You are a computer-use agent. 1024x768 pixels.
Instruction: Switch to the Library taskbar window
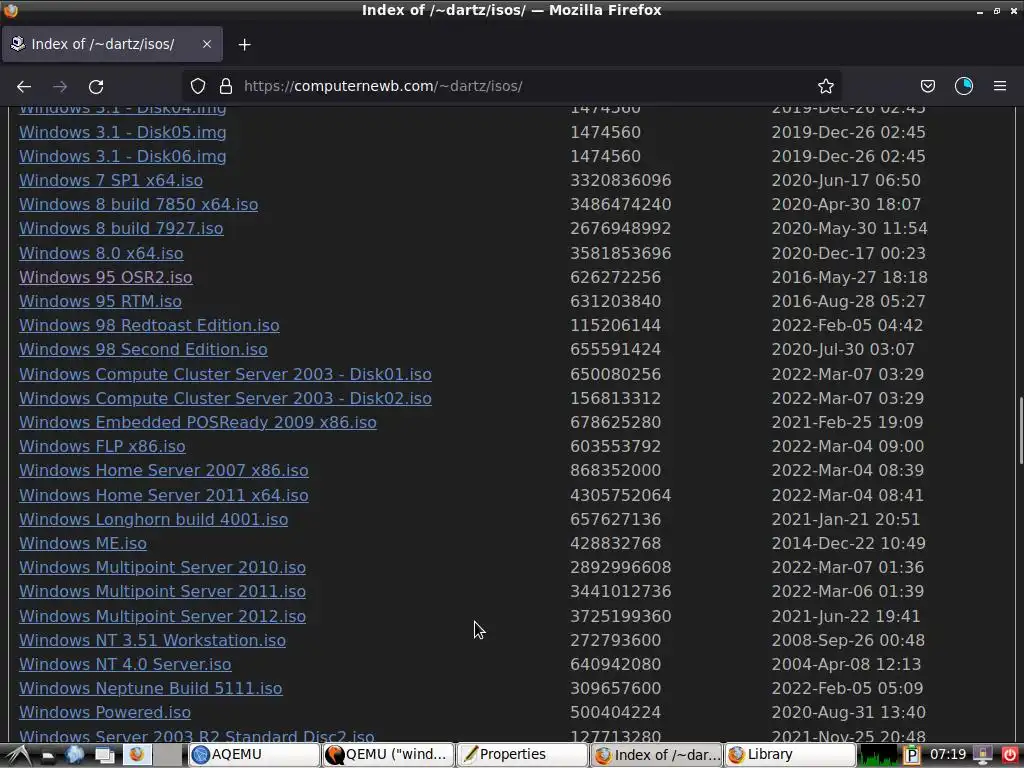click(790, 755)
